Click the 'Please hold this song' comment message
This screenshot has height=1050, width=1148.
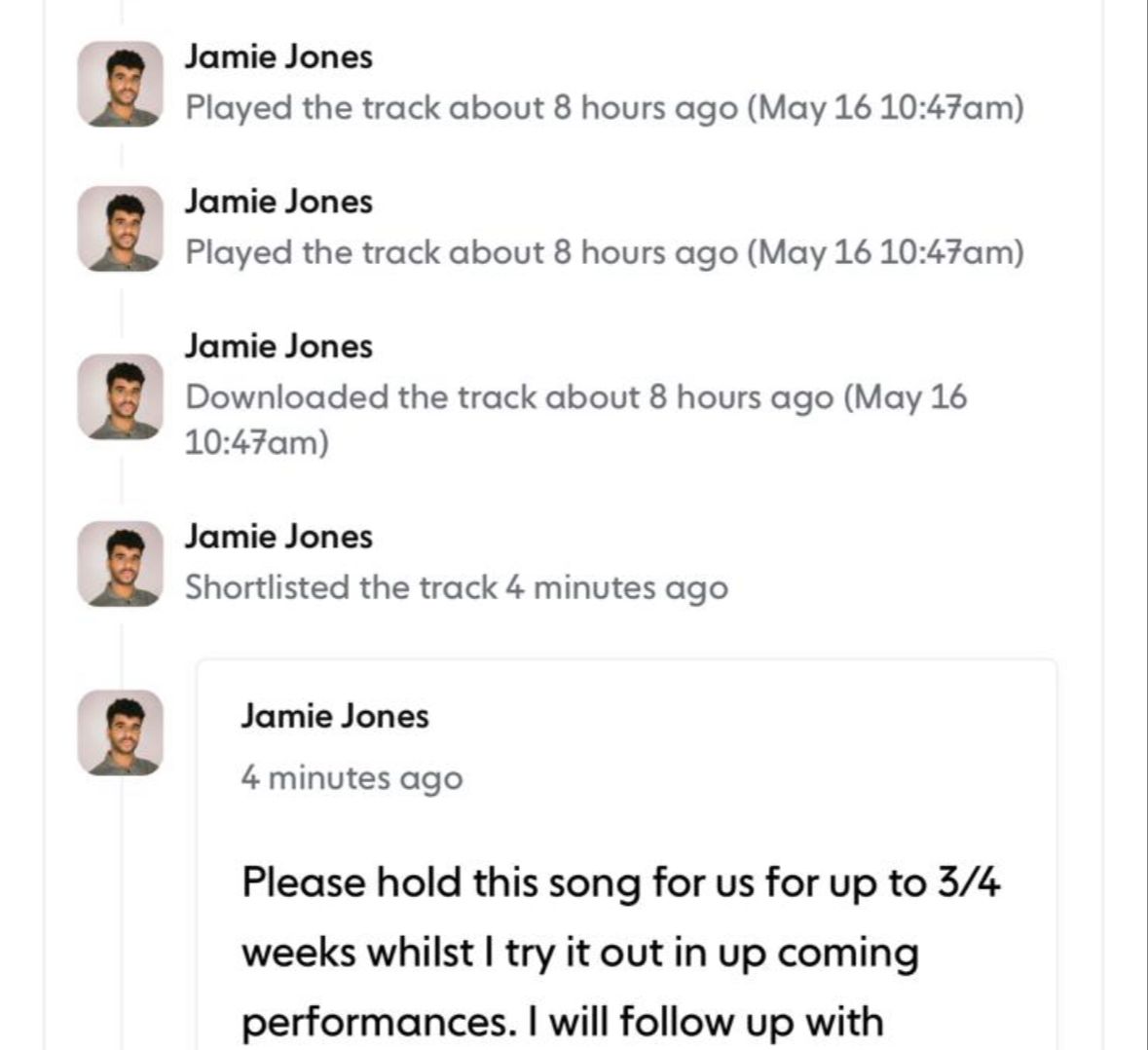pyautogui.click(x=620, y=883)
